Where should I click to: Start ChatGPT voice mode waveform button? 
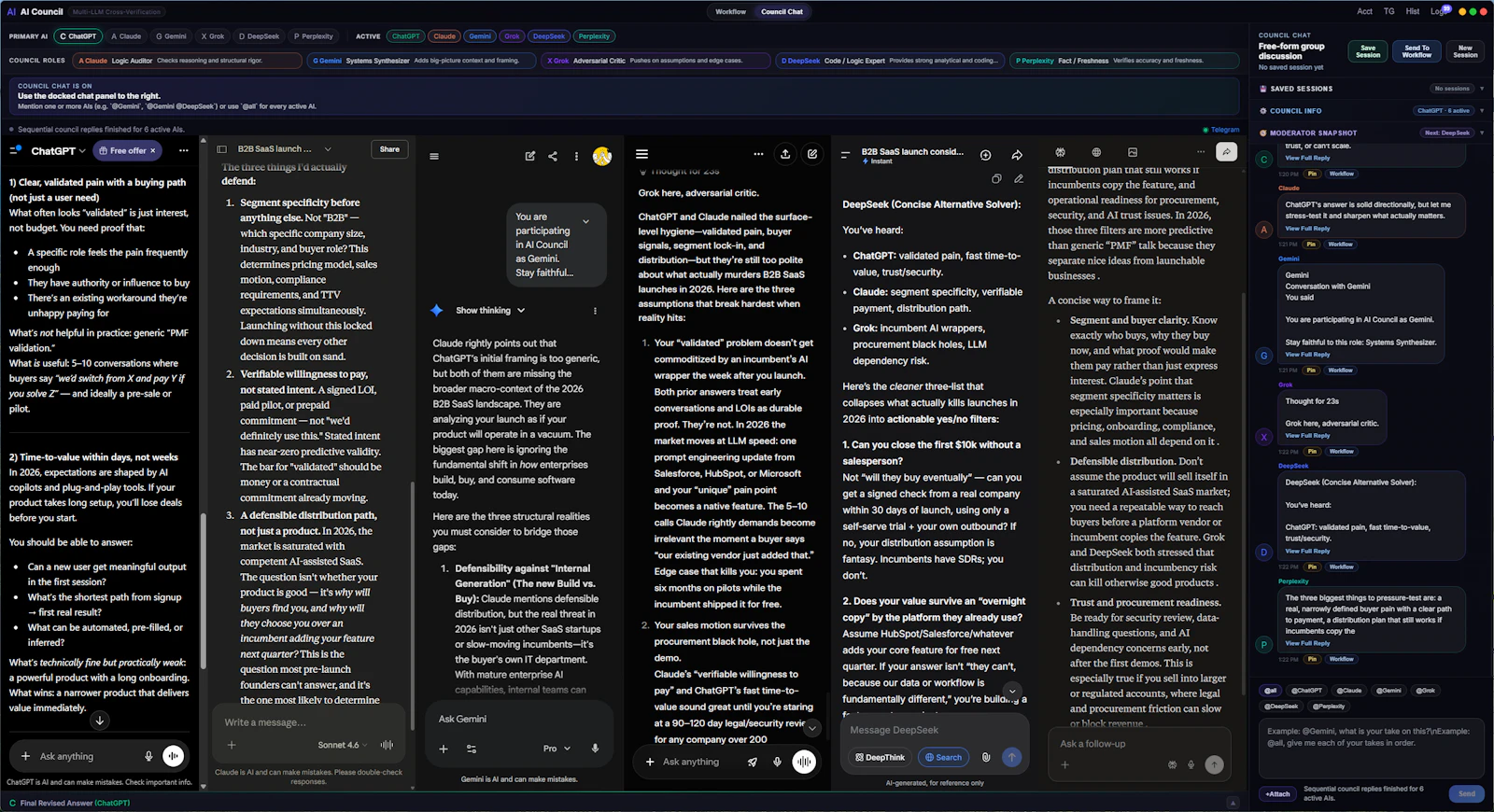pos(174,756)
